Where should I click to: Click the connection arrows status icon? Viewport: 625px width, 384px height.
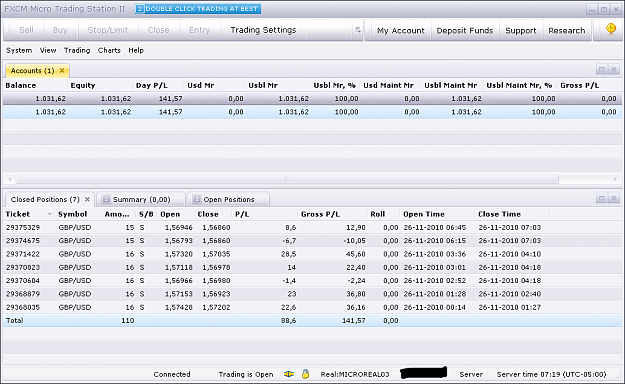coord(289,374)
